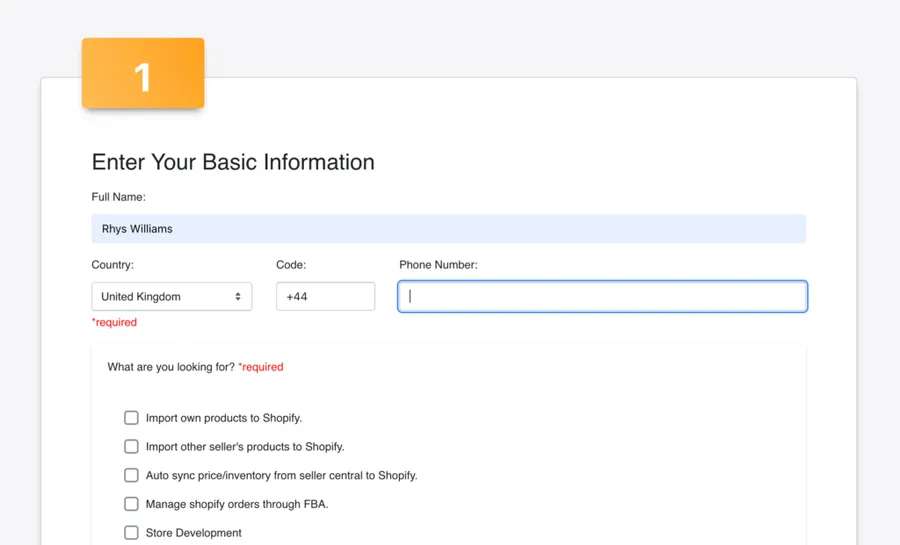Click the 'What are you looking for?' question text

tap(171, 367)
